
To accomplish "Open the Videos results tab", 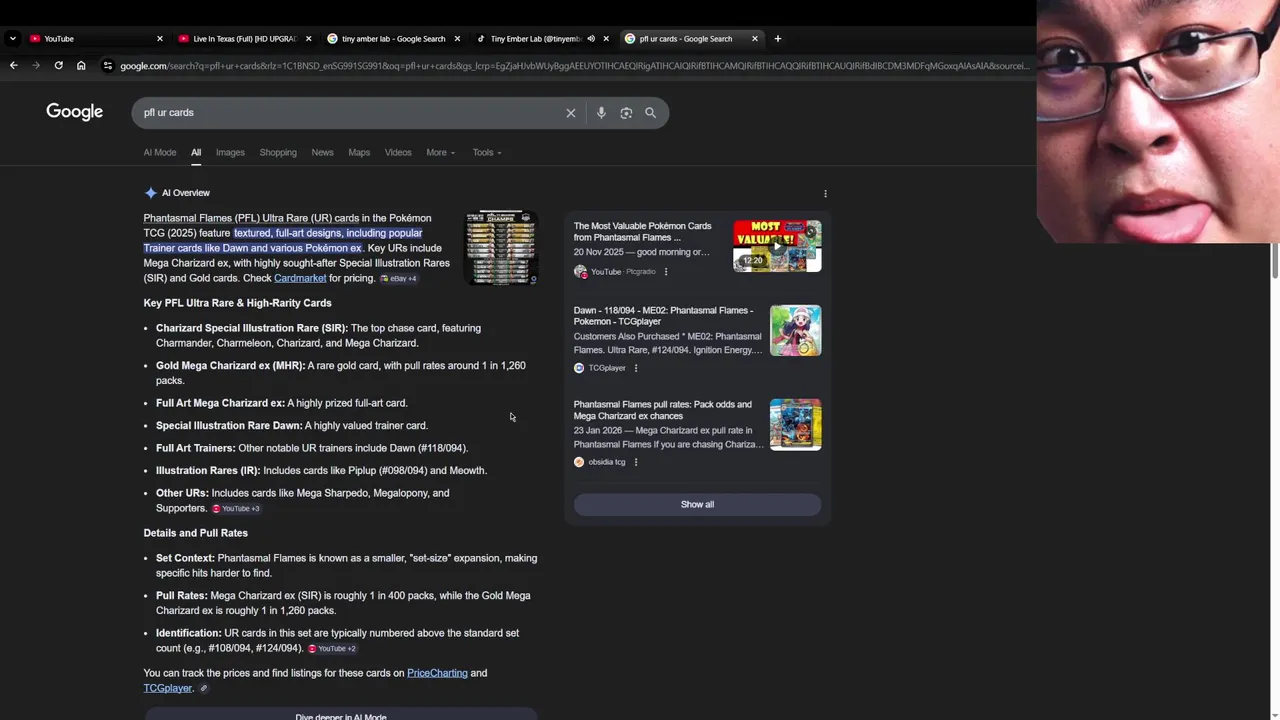I will pos(398,153).
